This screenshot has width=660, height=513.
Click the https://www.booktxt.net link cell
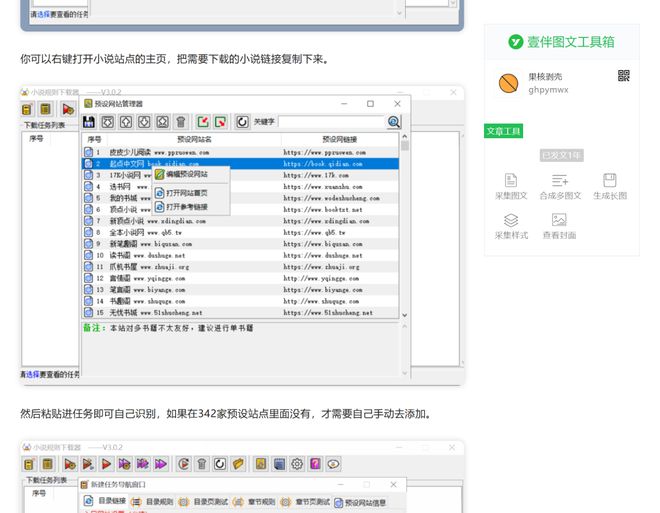tap(323, 210)
